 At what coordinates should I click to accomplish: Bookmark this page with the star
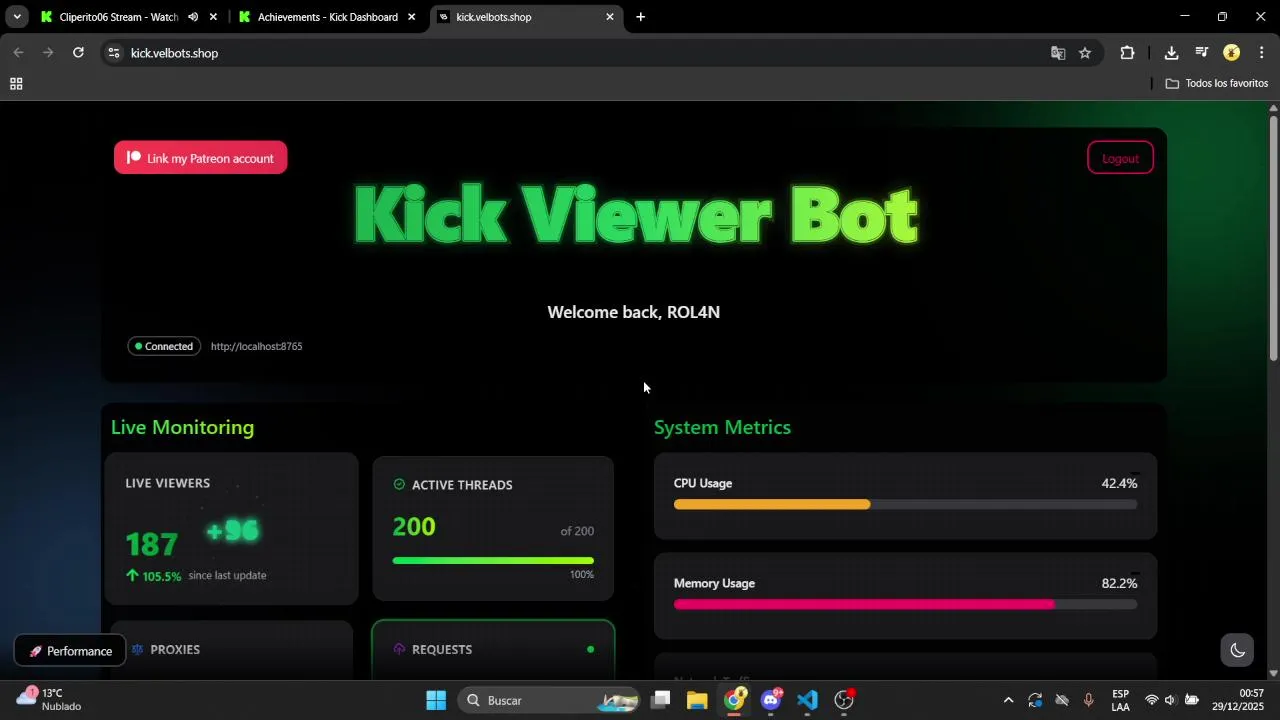pyautogui.click(x=1085, y=53)
